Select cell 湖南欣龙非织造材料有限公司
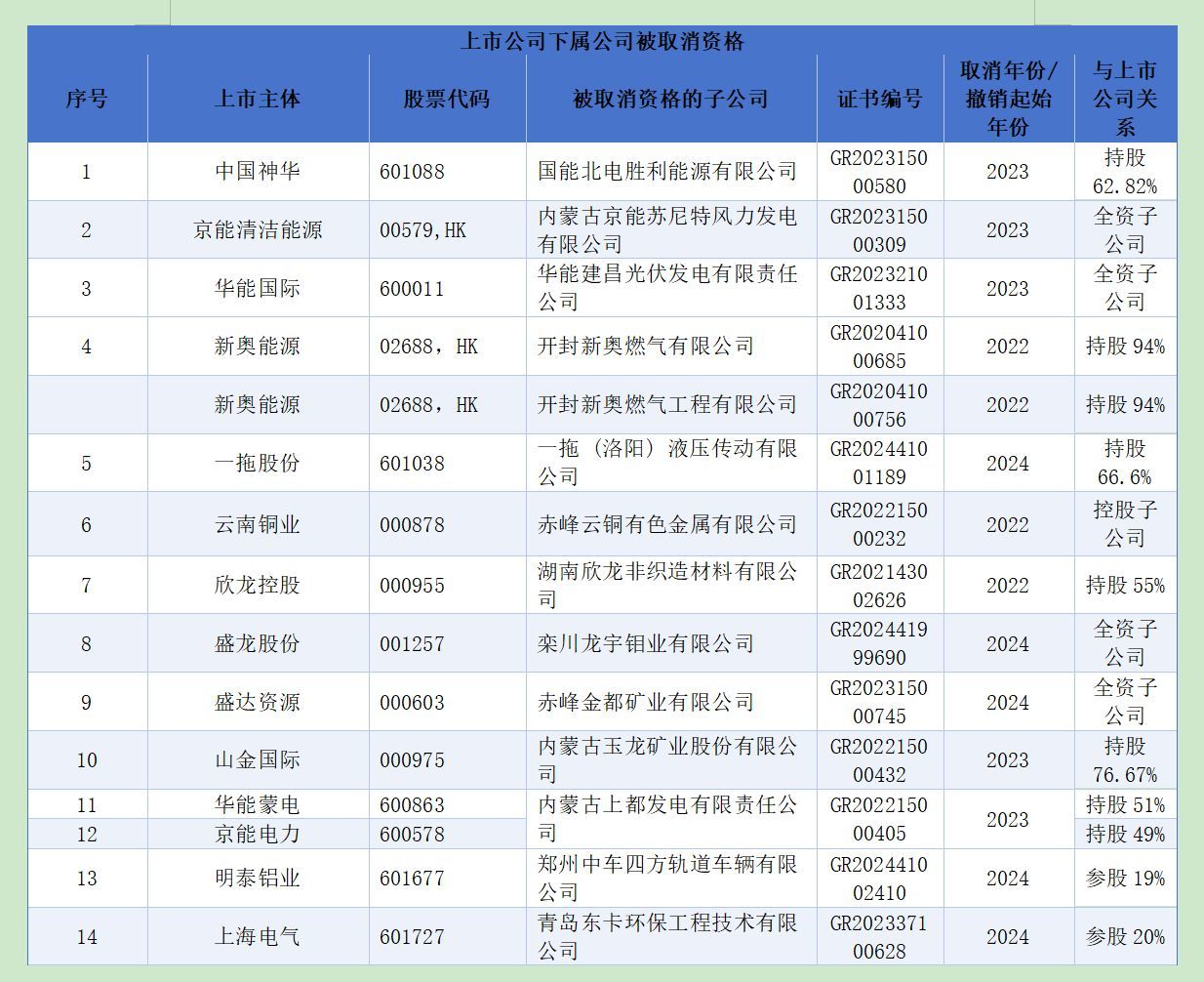The width and height of the screenshot is (1204, 982). tap(671, 585)
